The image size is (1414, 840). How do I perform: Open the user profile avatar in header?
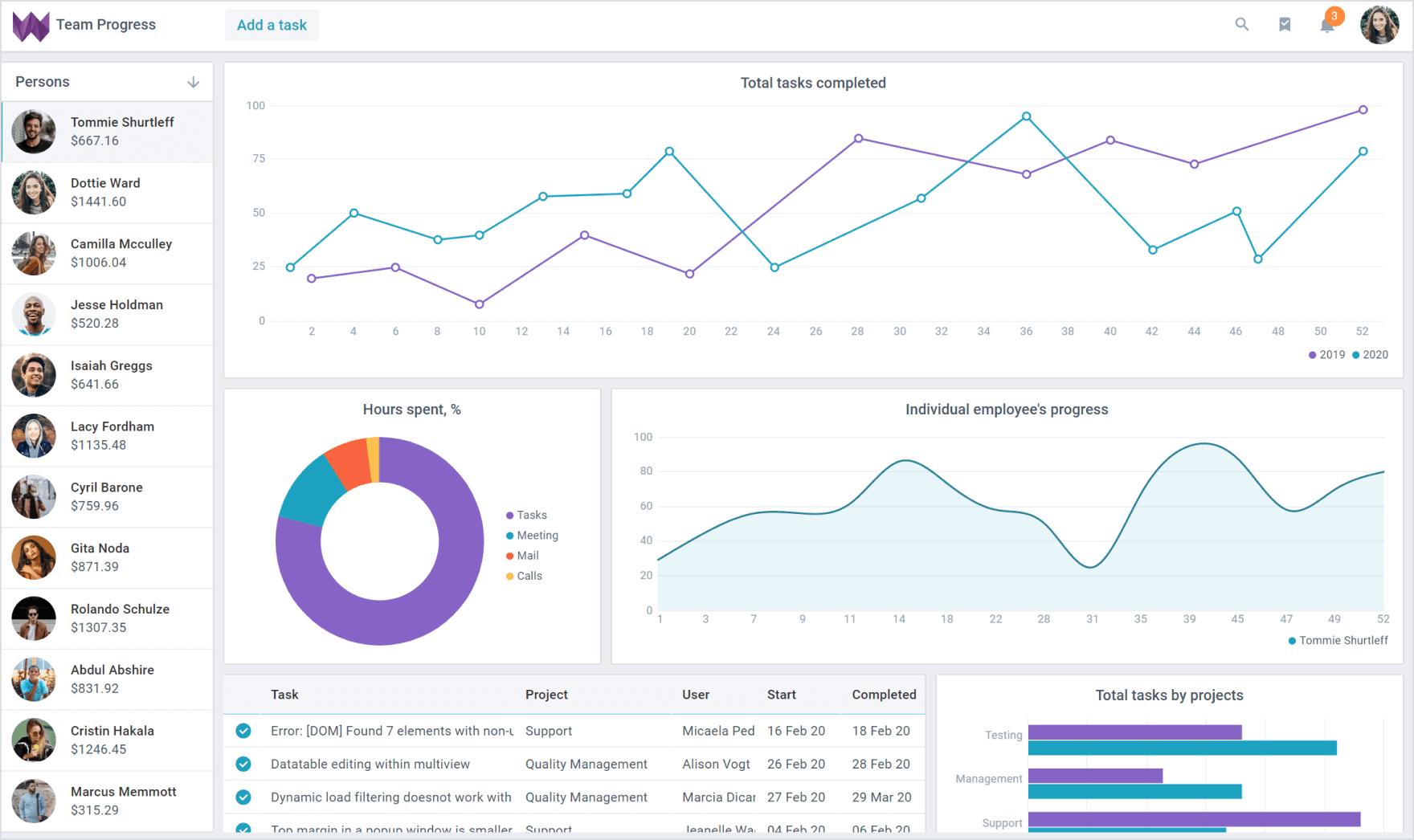(1379, 25)
